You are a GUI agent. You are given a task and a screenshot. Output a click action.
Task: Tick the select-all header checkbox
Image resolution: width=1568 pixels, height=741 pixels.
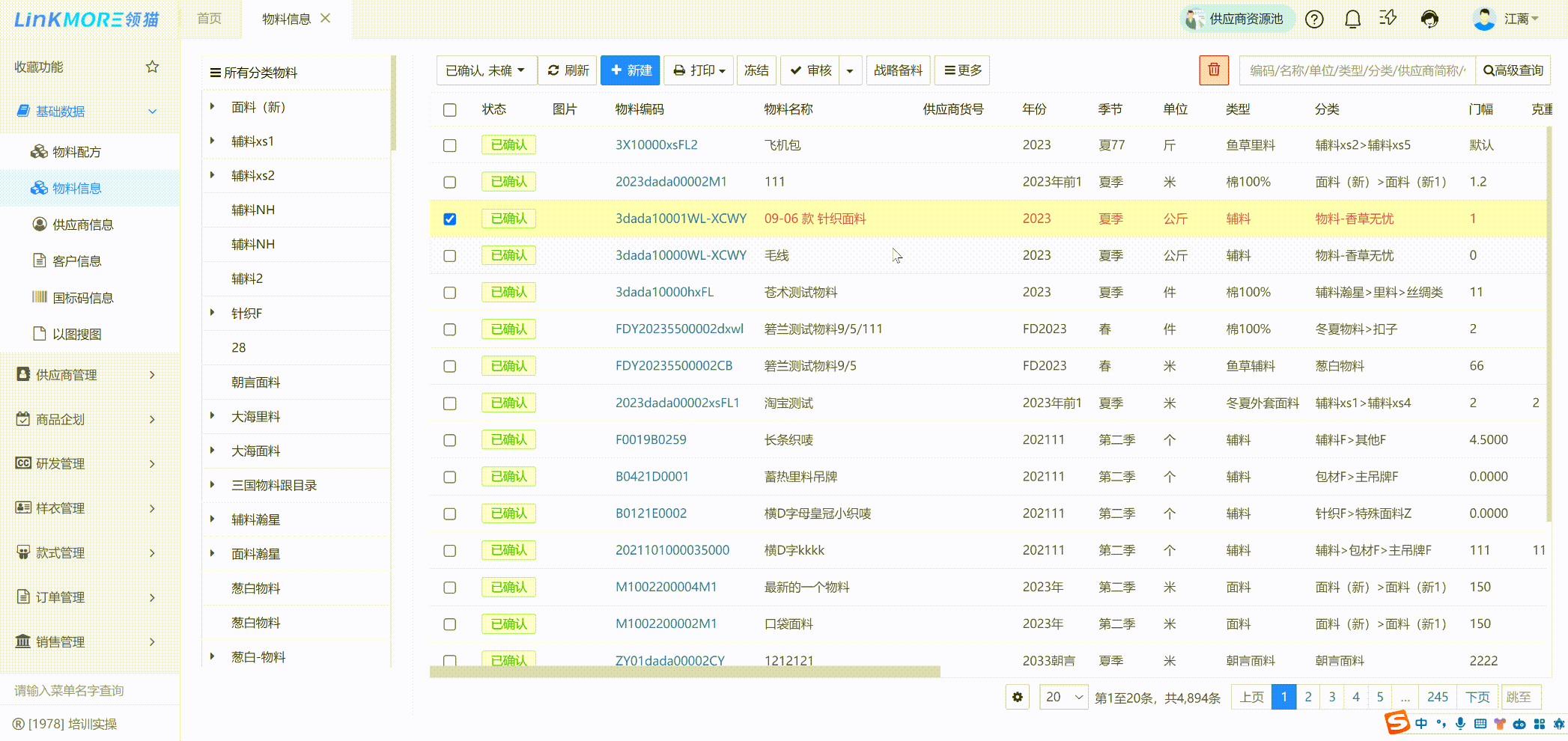450,110
